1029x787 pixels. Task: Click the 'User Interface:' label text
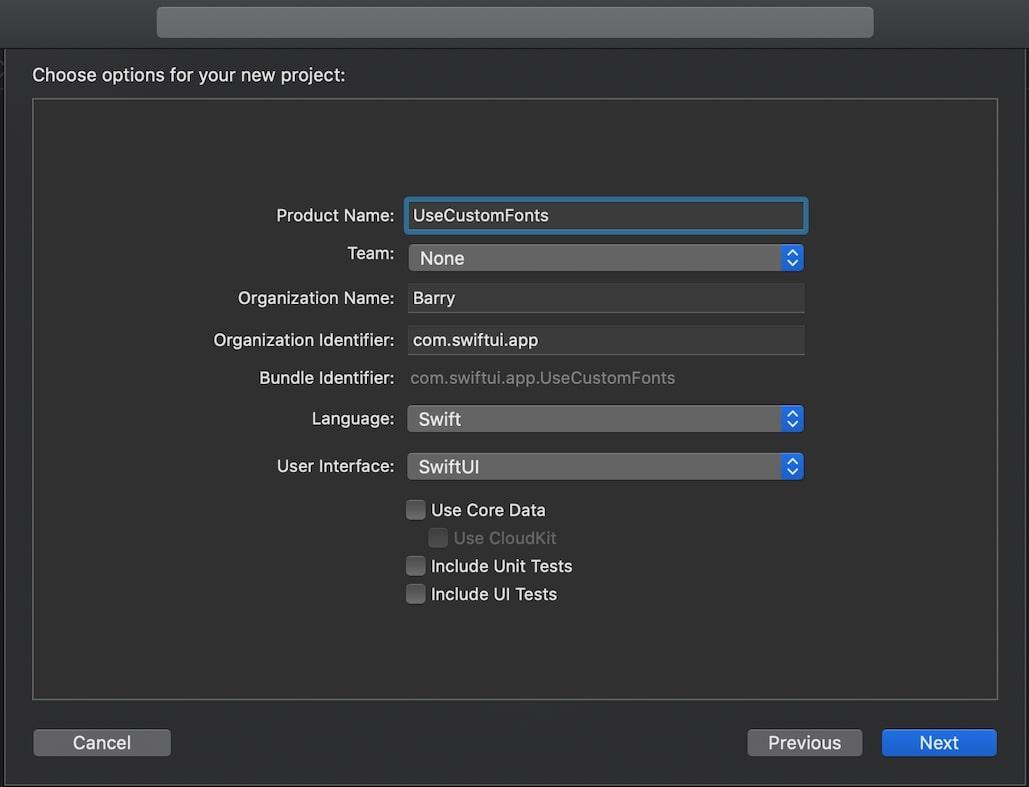tap(335, 466)
